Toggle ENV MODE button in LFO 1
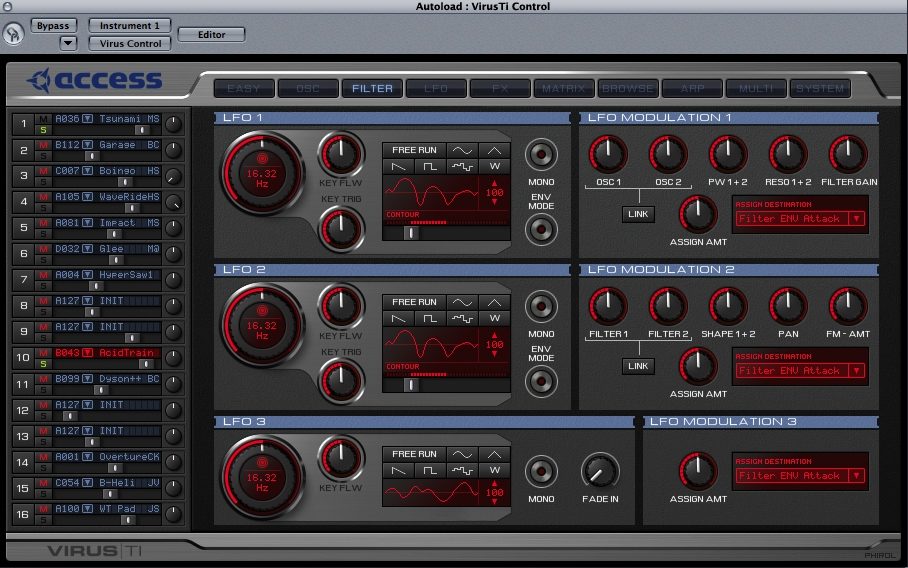908x568 pixels. tap(541, 229)
